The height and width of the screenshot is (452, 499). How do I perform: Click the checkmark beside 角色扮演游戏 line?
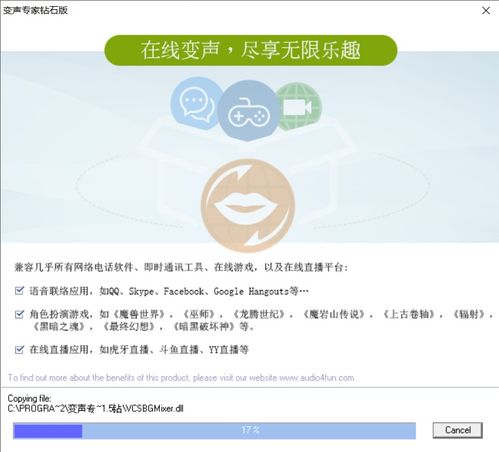pyautogui.click(x=19, y=314)
